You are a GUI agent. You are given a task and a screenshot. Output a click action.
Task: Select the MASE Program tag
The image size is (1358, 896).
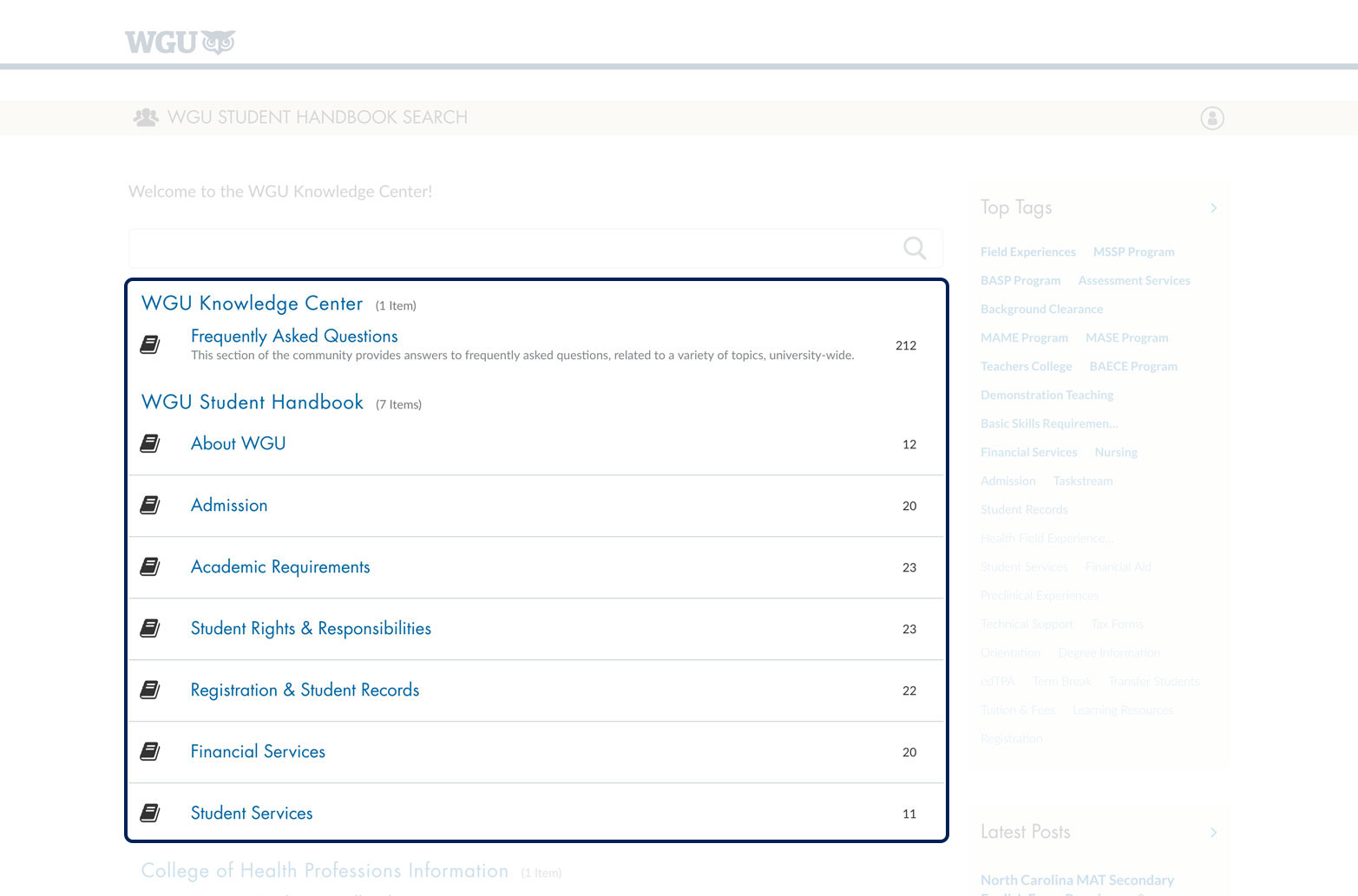pos(1127,337)
